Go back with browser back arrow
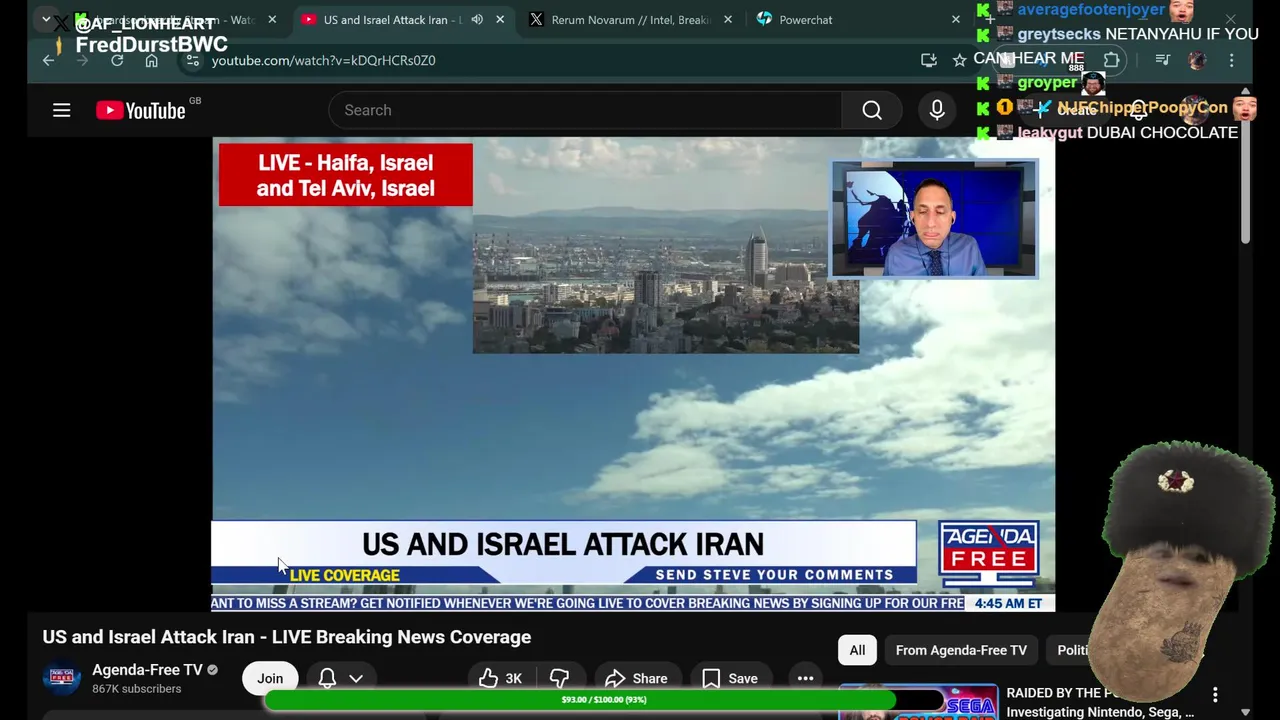The width and height of the screenshot is (1280, 720). pos(49,60)
